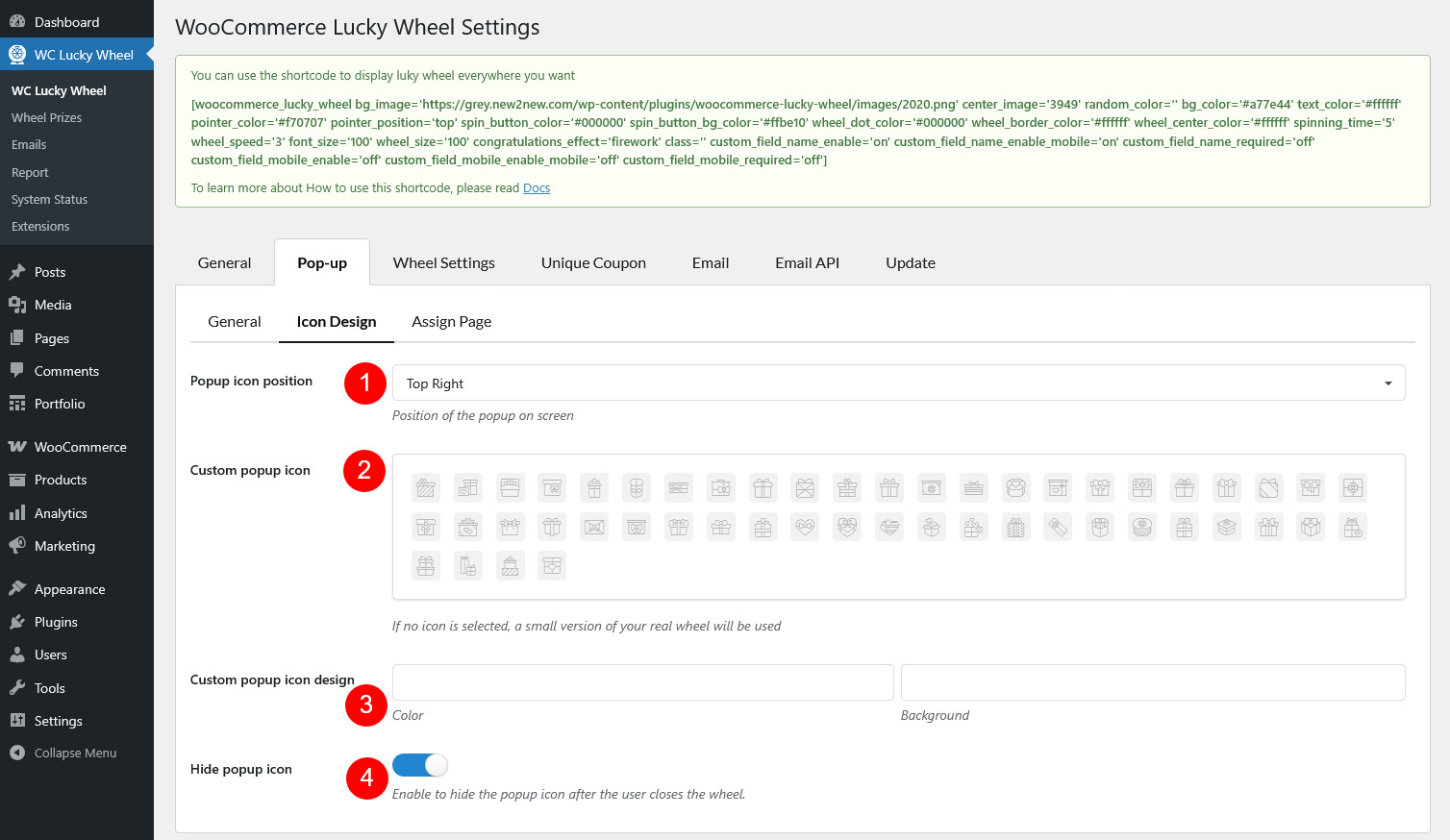
Task: Choose the last gift icon in the third row
Action: (x=552, y=566)
